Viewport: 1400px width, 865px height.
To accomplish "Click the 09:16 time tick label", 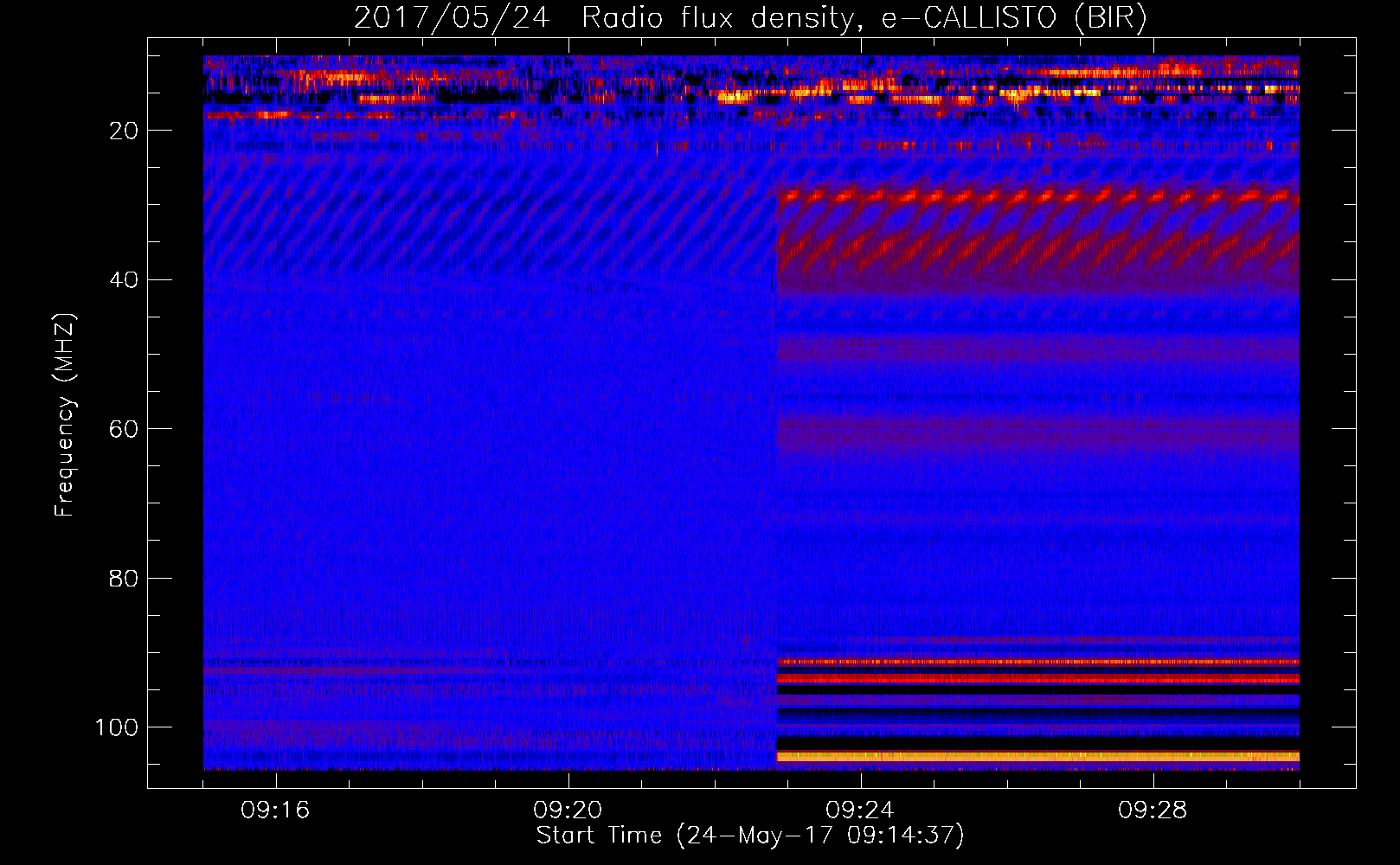I will click(275, 811).
